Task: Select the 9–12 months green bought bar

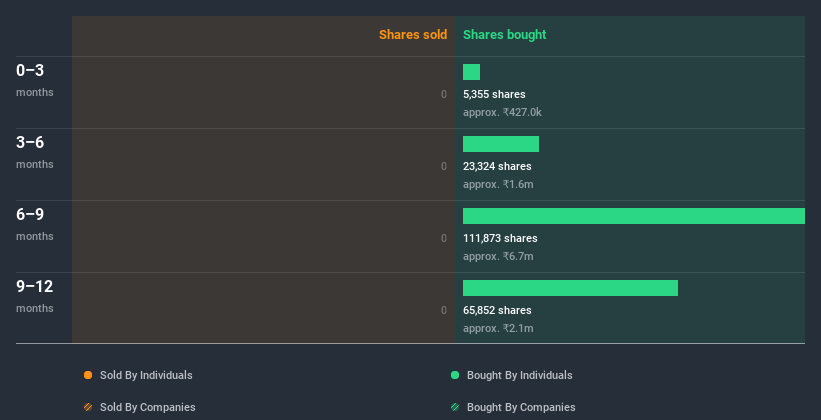Action: click(570, 288)
